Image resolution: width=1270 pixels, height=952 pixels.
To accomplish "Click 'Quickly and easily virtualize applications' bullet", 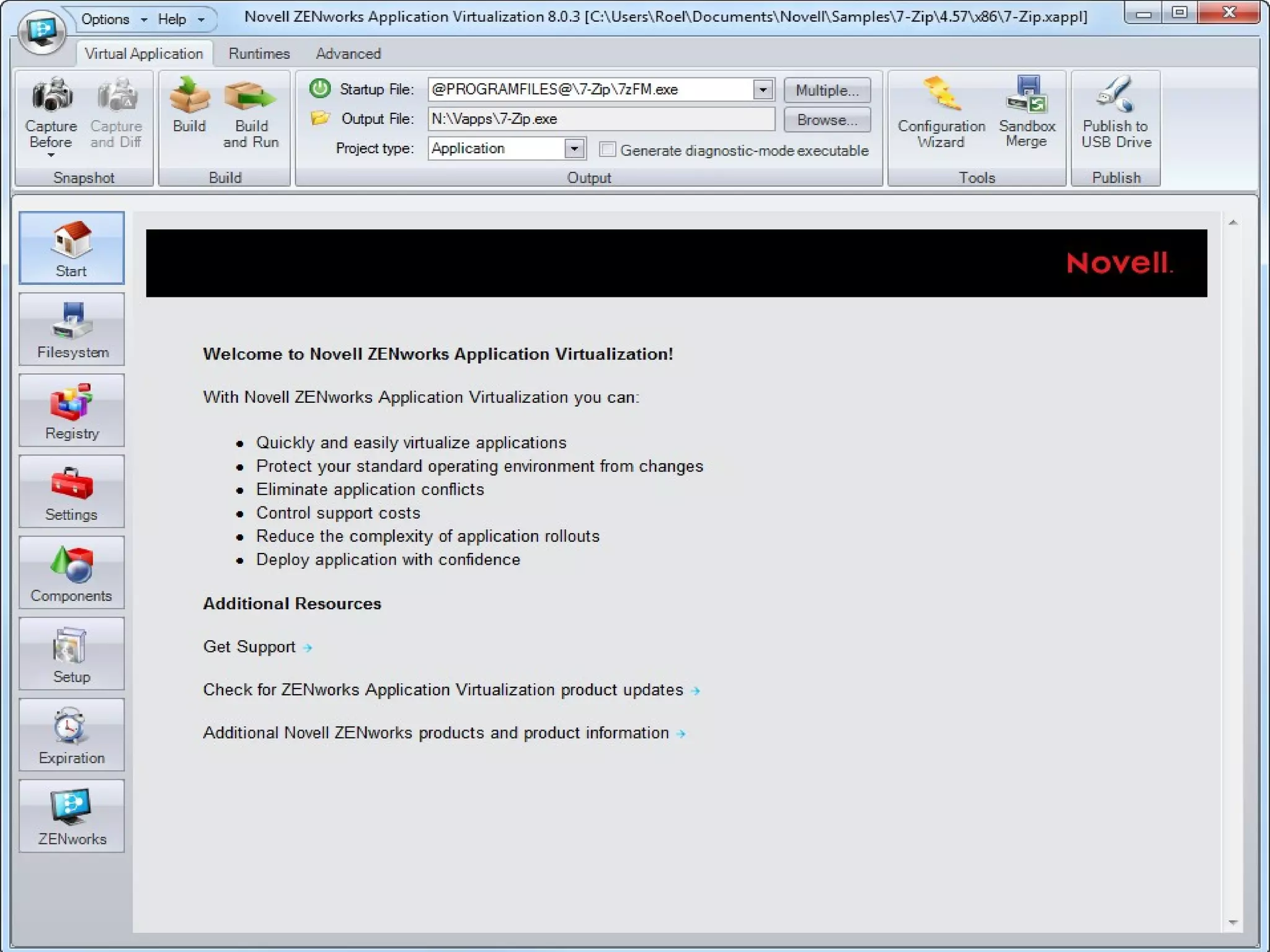I will coord(411,443).
